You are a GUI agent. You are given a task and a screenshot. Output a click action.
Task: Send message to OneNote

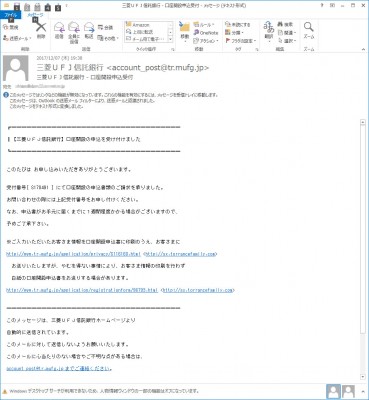[206, 33]
